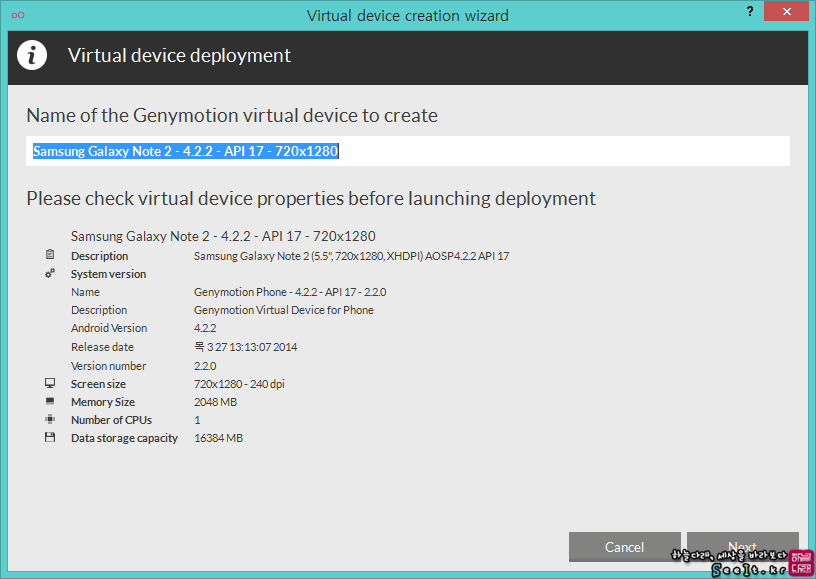Click the virtual device name text field
This screenshot has height=579, width=816.
408,151
